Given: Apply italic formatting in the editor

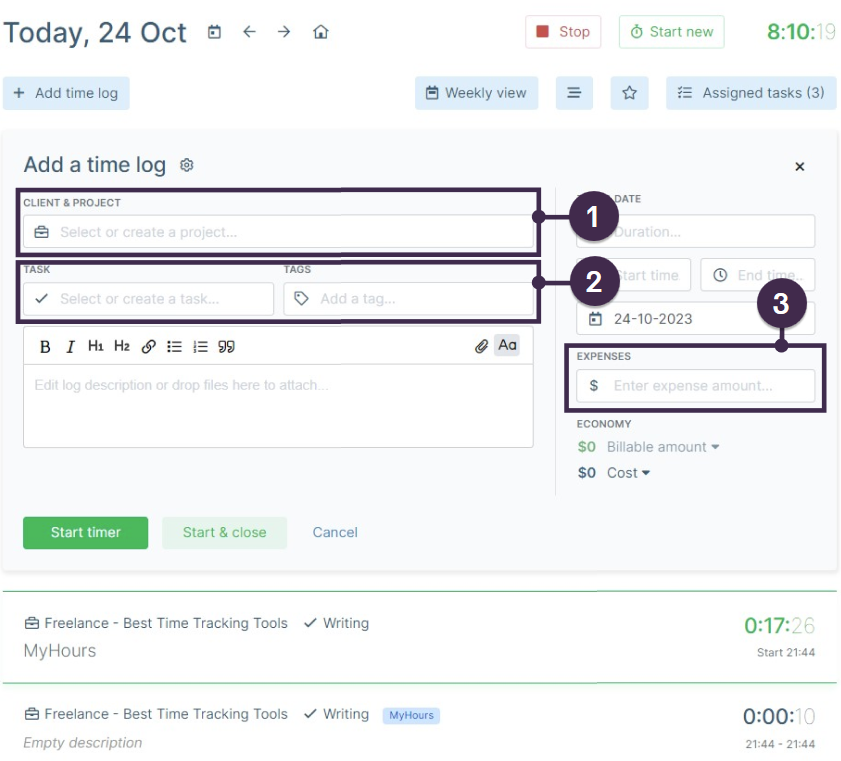Looking at the screenshot, I should tap(70, 346).
